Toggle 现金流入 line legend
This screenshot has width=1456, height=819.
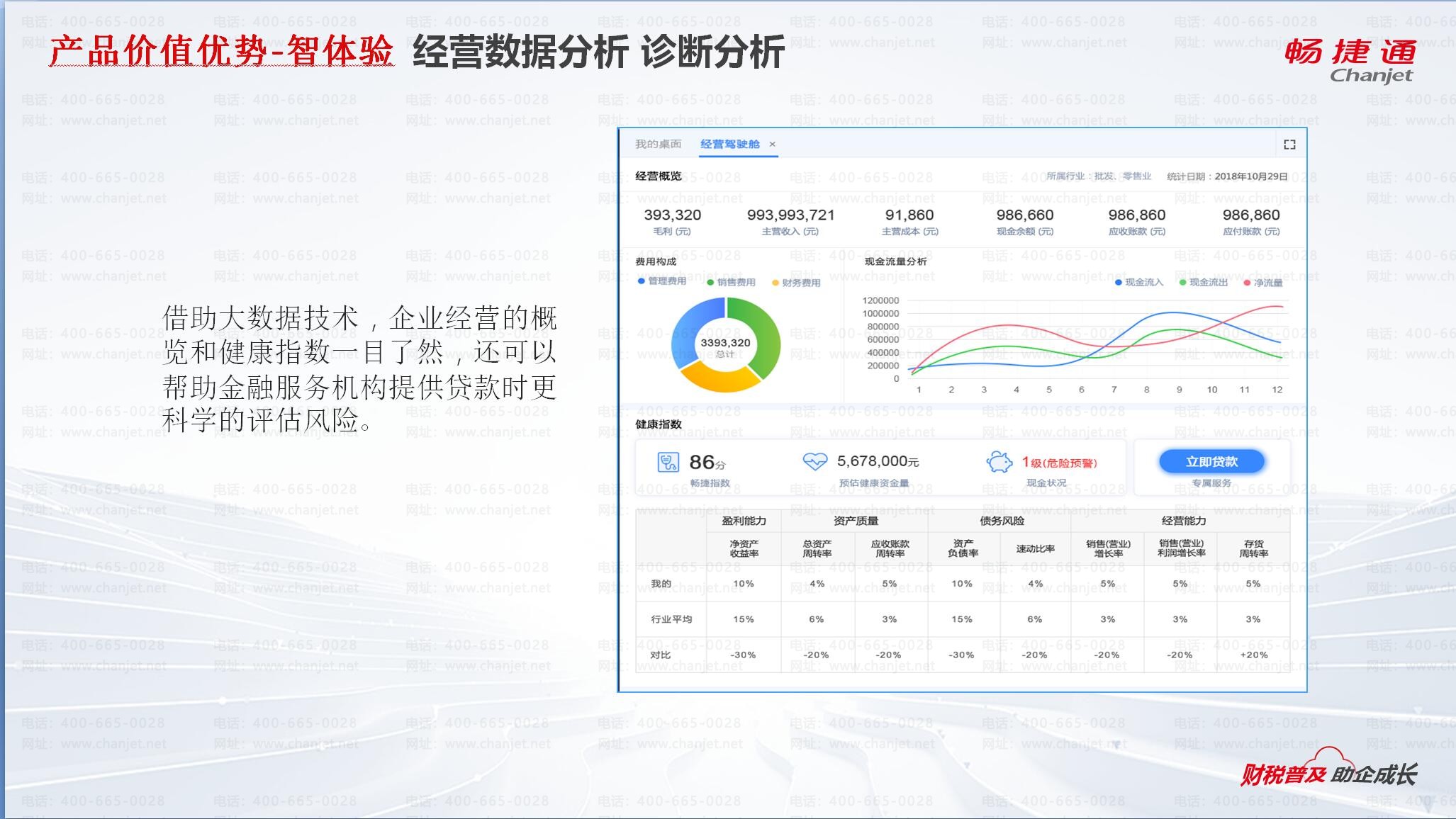1139,282
